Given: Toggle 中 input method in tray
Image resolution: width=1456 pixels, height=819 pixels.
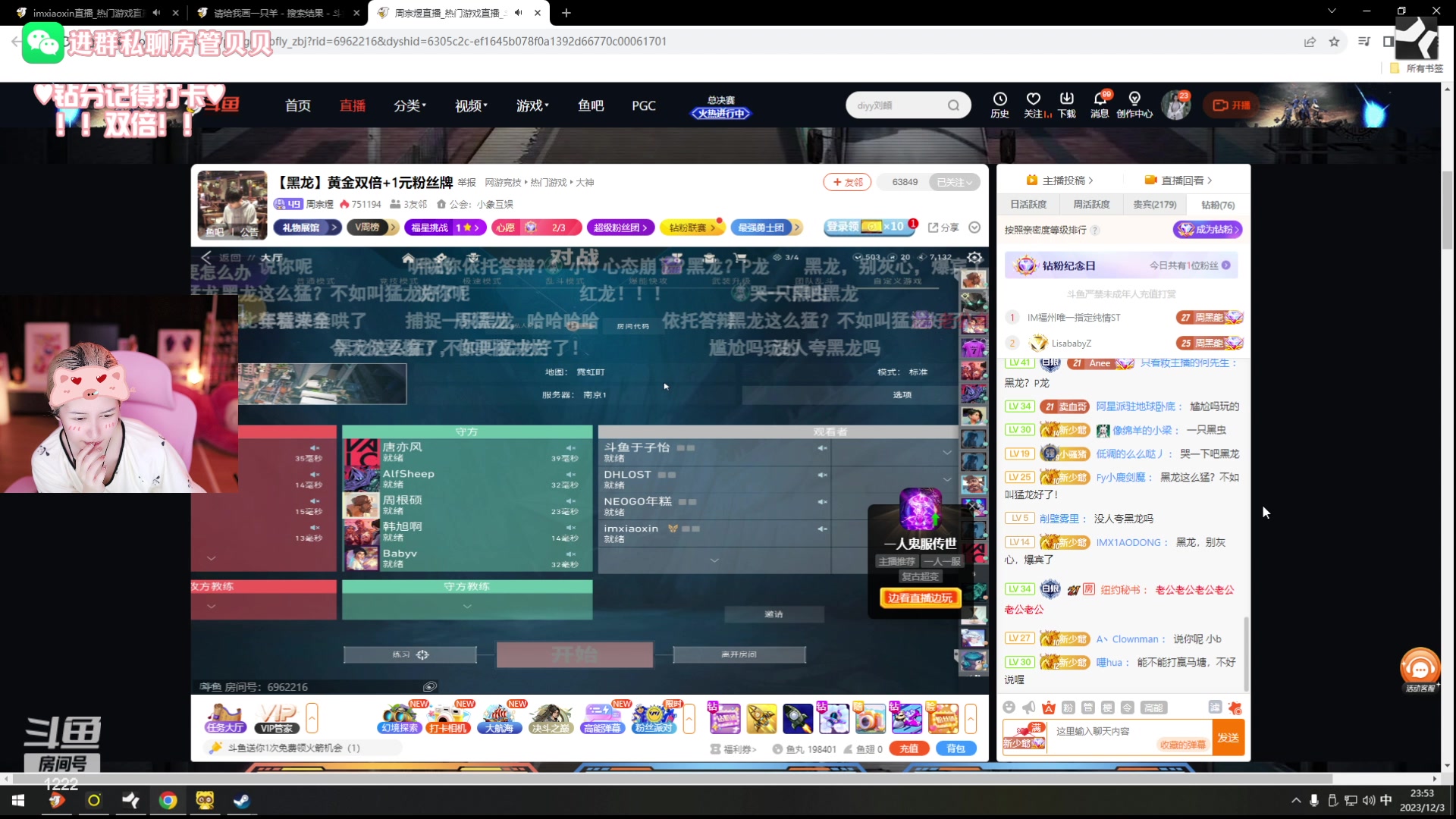Looking at the screenshot, I should point(1386,800).
